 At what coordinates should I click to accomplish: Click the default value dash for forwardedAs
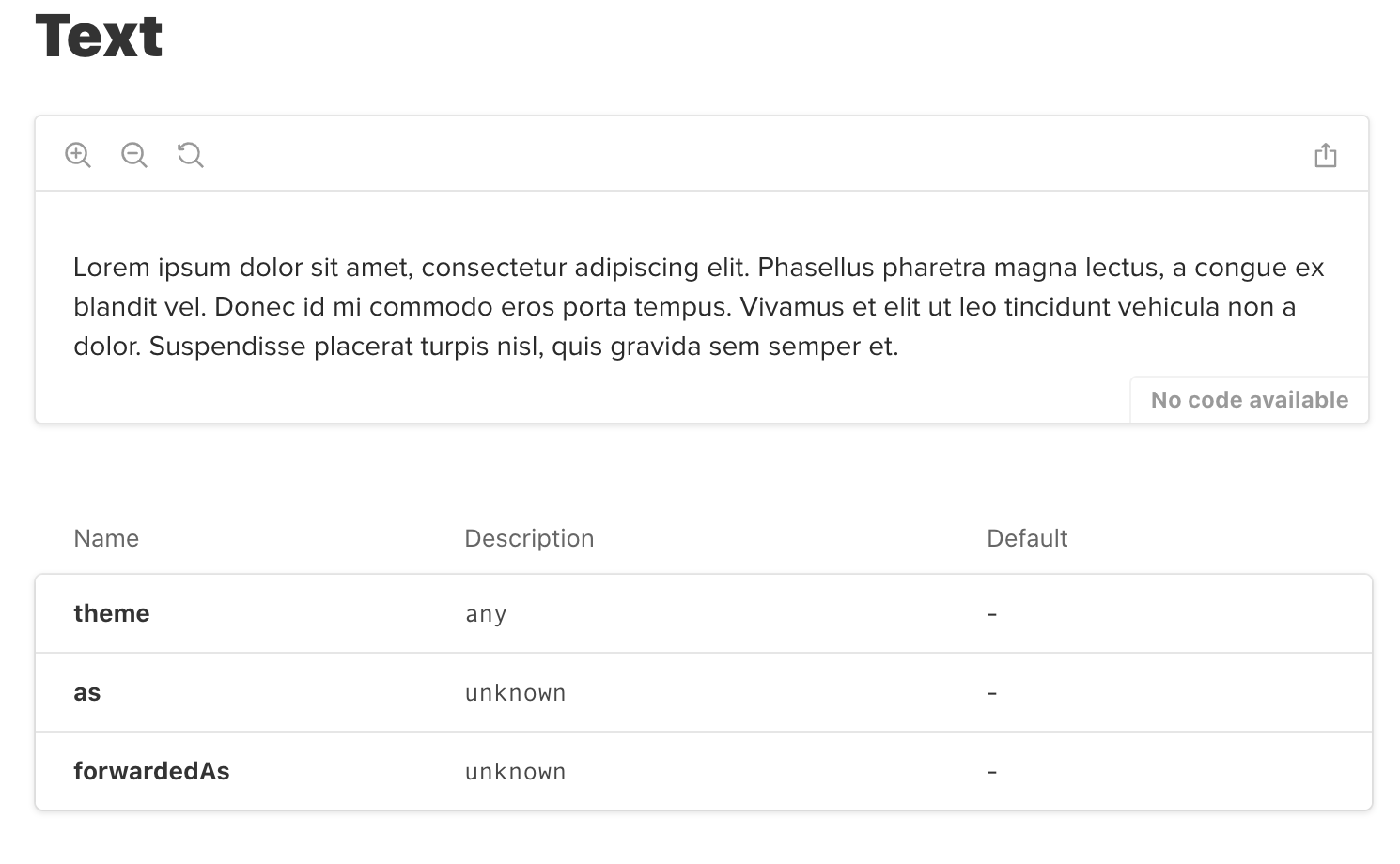[x=992, y=772]
